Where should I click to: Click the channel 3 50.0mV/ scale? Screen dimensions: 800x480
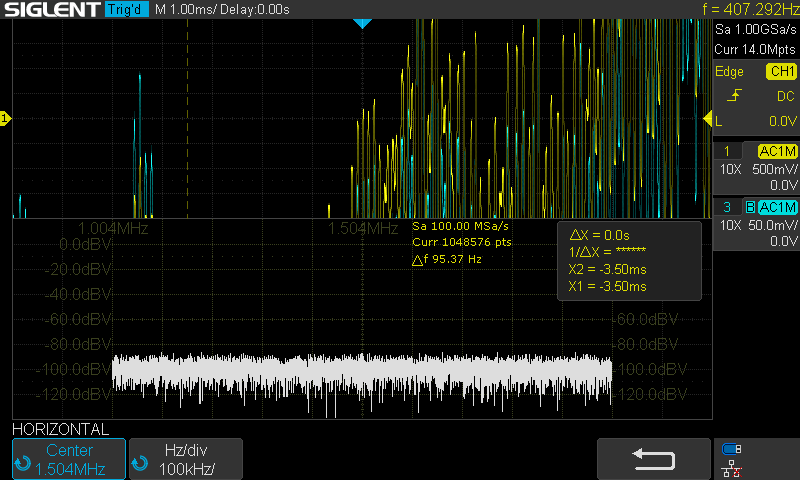pyautogui.click(x=772, y=225)
